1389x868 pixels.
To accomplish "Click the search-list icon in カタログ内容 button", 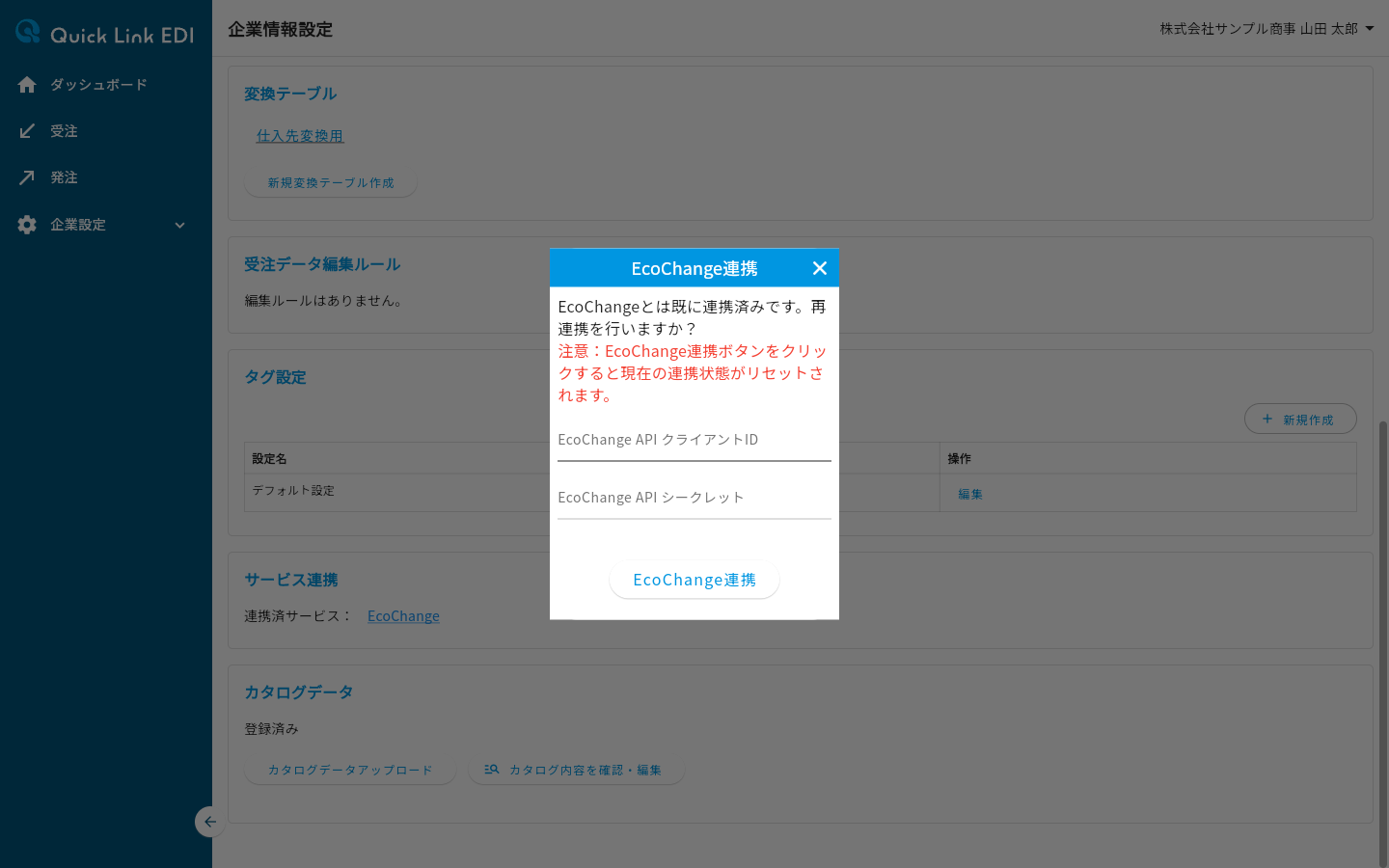I will [492, 770].
